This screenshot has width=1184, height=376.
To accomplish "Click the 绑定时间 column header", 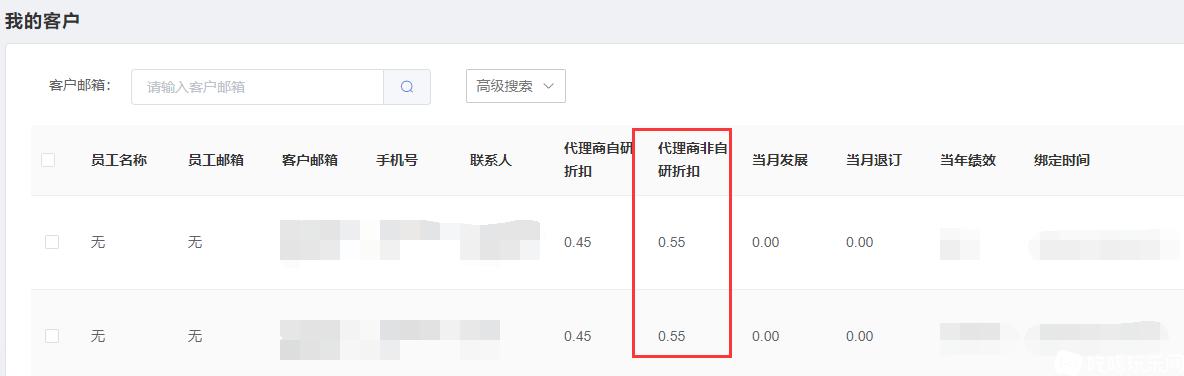I will coord(1062,160).
